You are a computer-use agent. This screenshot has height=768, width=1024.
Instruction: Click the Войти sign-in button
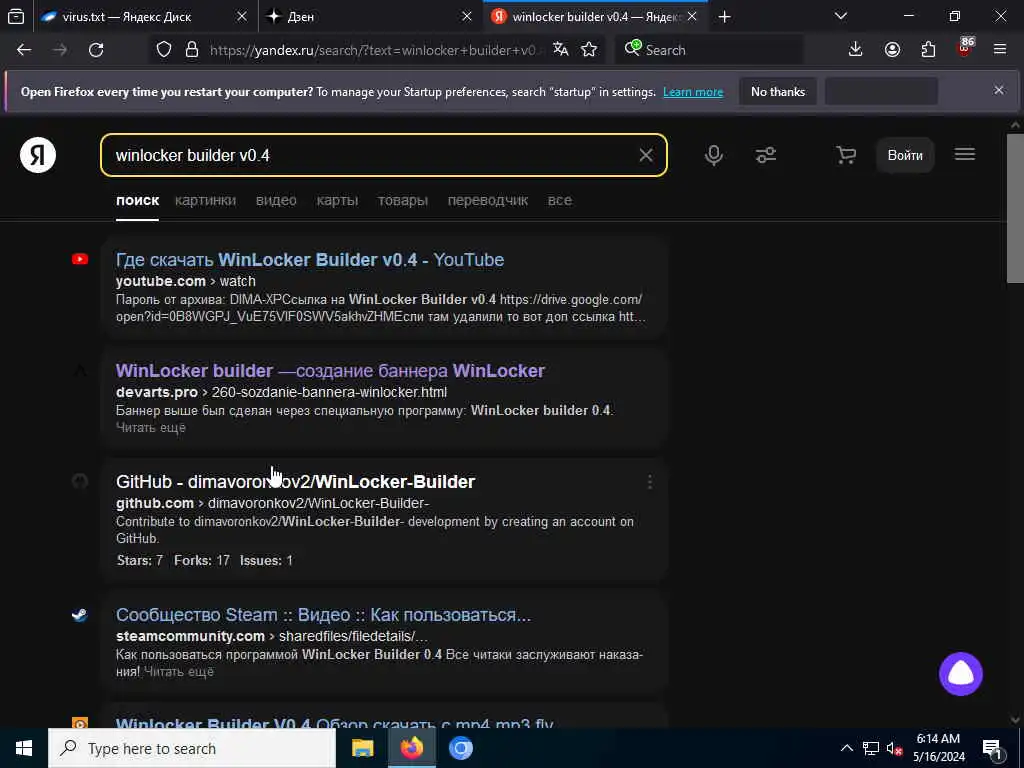click(x=904, y=155)
